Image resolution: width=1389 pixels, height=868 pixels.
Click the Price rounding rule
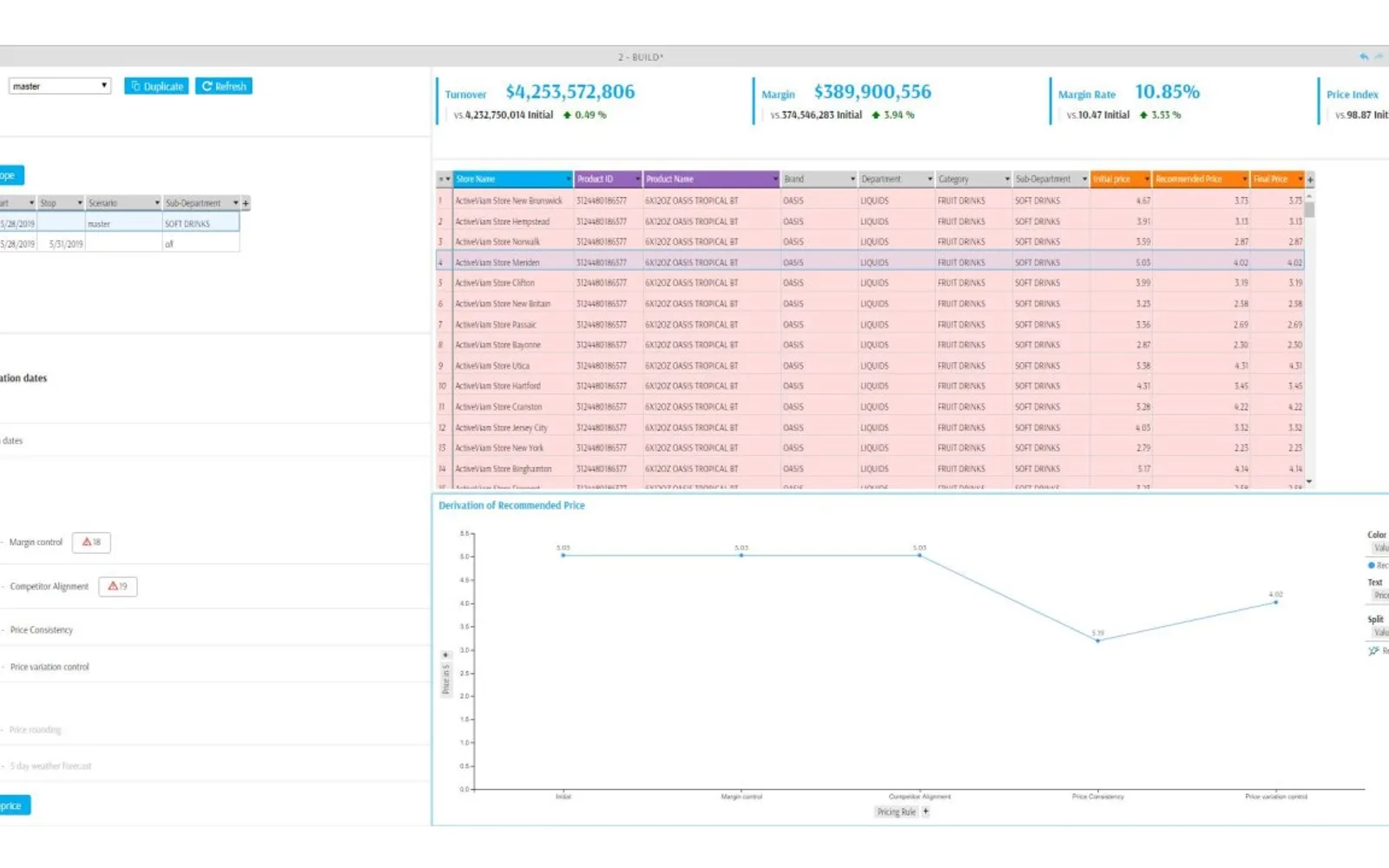(x=36, y=730)
